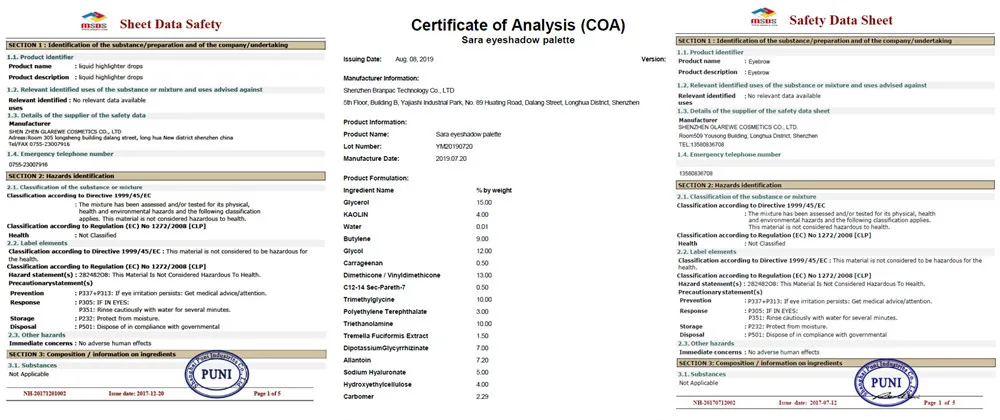The height and width of the screenshot is (420, 1000).
Task: Select 'DipotassiumGlycyrrhizinate' ingredient
Action: click(385, 348)
